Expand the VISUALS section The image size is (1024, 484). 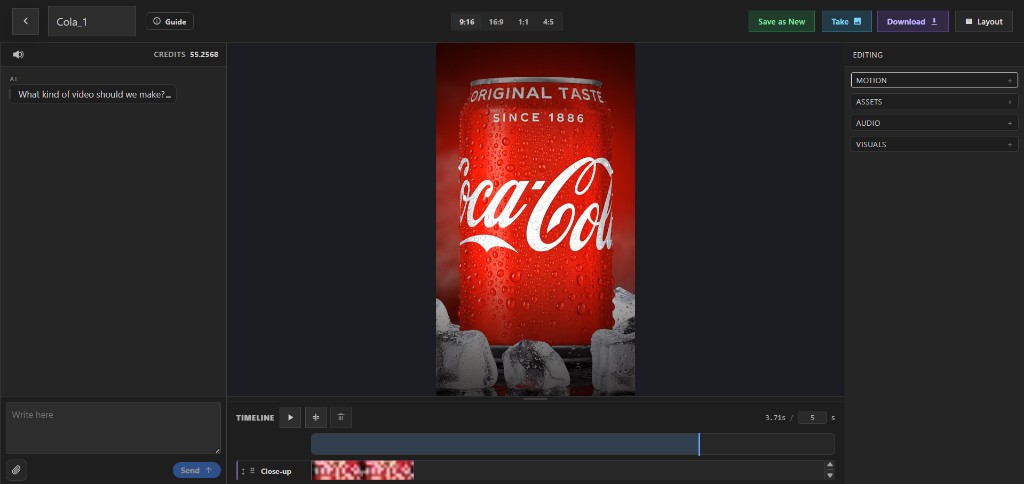pos(934,144)
